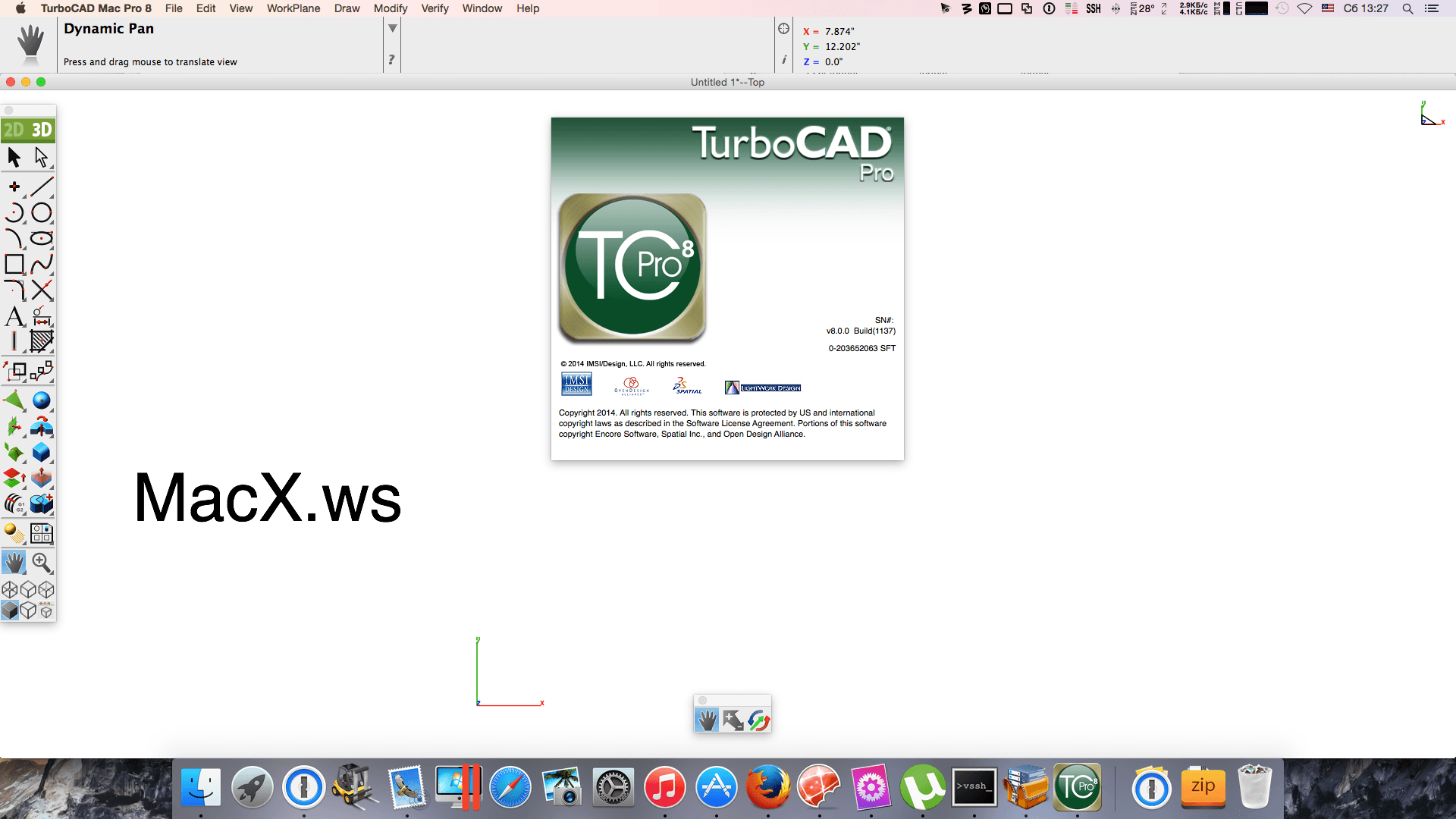Screen dimensions: 1456x819
Task: Select the Line tool
Action: point(42,187)
